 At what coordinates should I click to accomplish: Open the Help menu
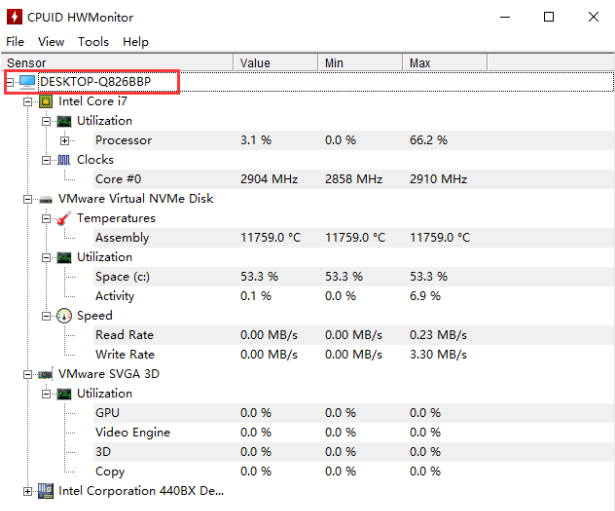136,42
